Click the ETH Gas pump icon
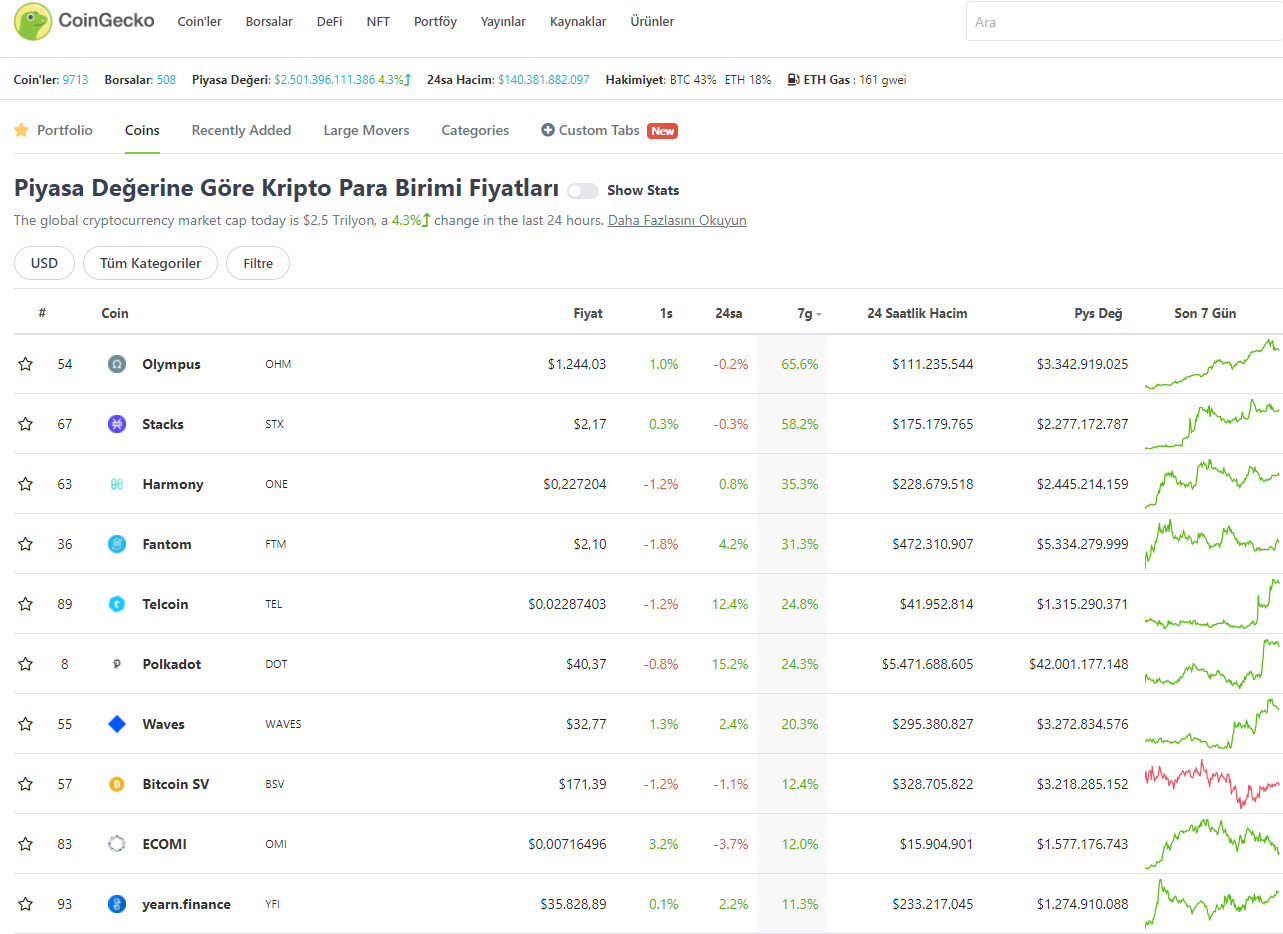Screen dimensions: 1283x934 click(x=793, y=80)
